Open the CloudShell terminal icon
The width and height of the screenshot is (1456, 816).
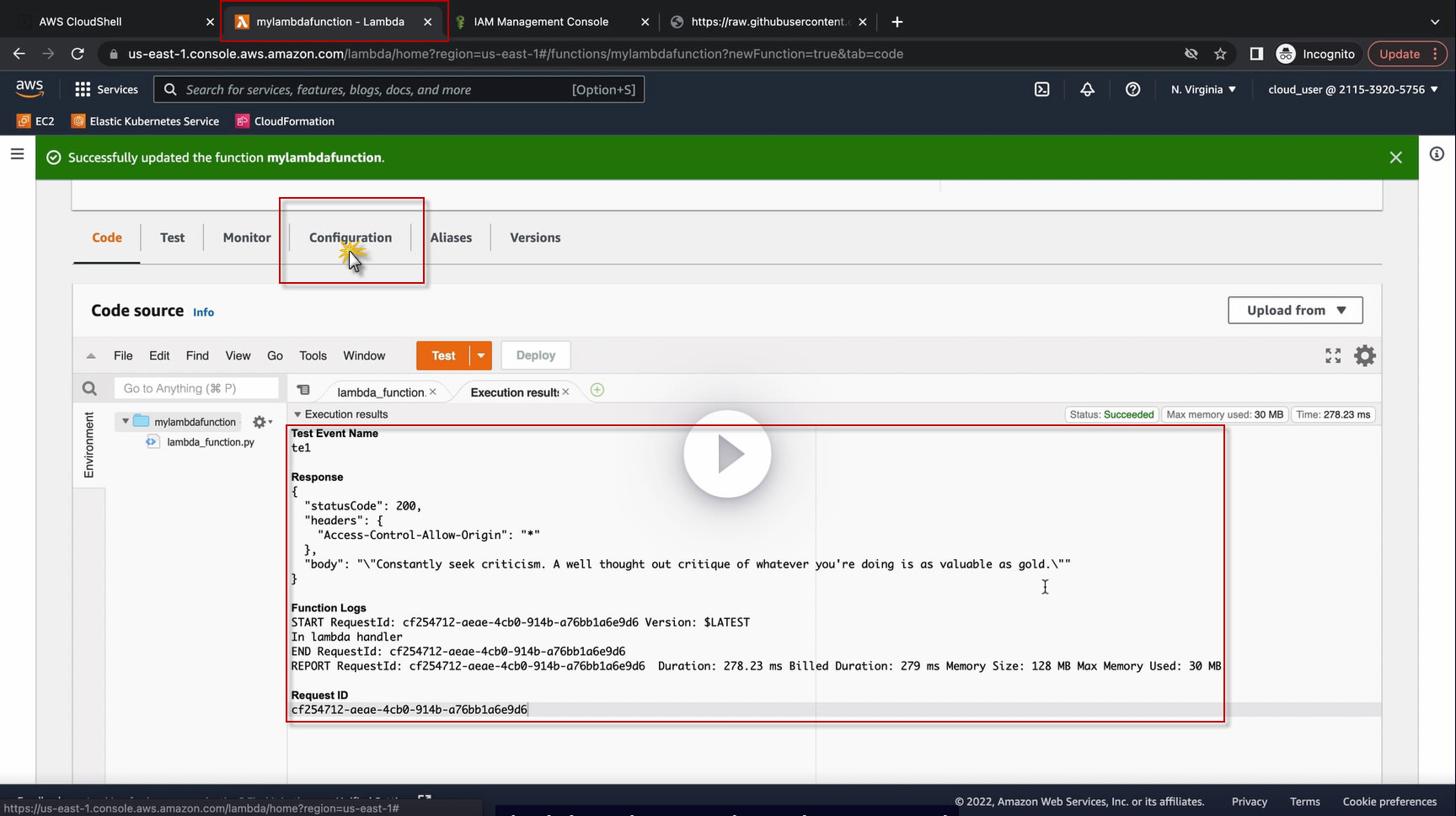pos(1041,89)
